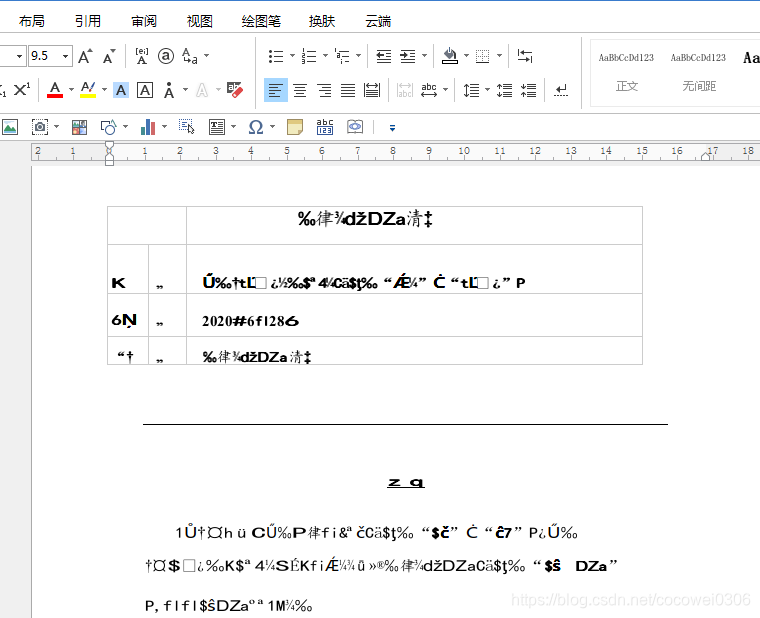Apply the 无间距 style

(x=698, y=73)
